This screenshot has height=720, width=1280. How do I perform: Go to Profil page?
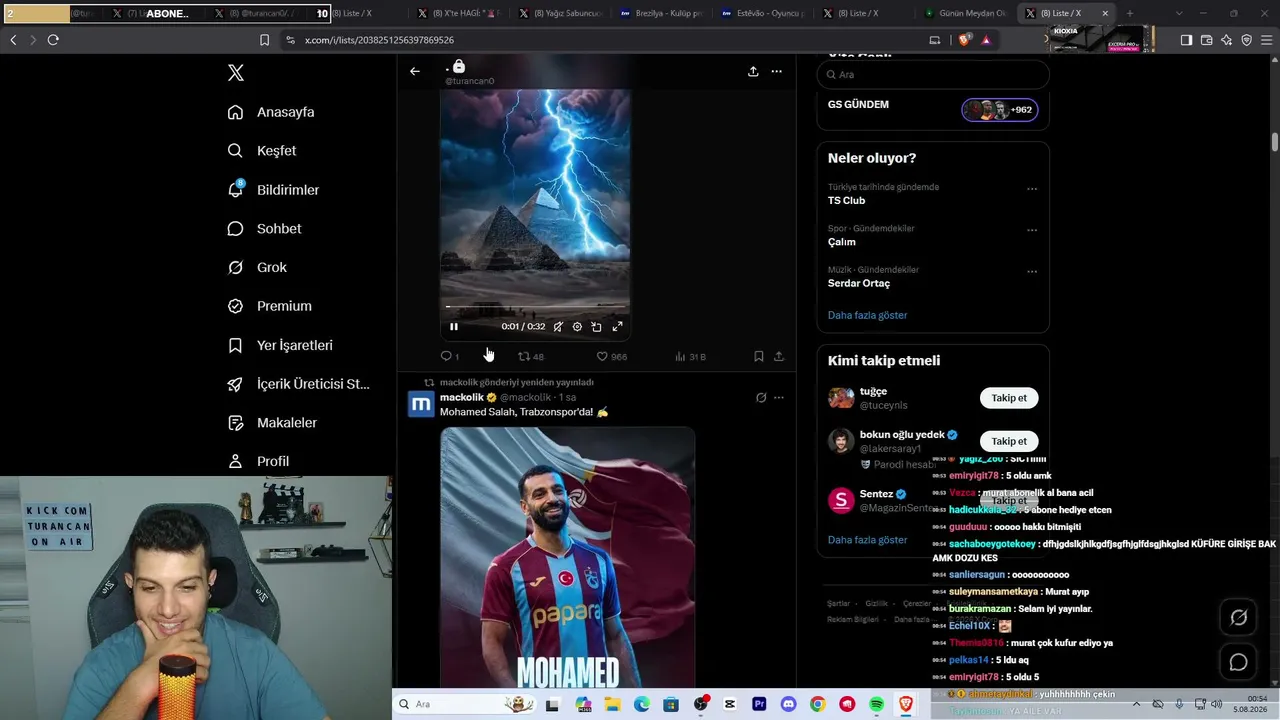(258, 461)
